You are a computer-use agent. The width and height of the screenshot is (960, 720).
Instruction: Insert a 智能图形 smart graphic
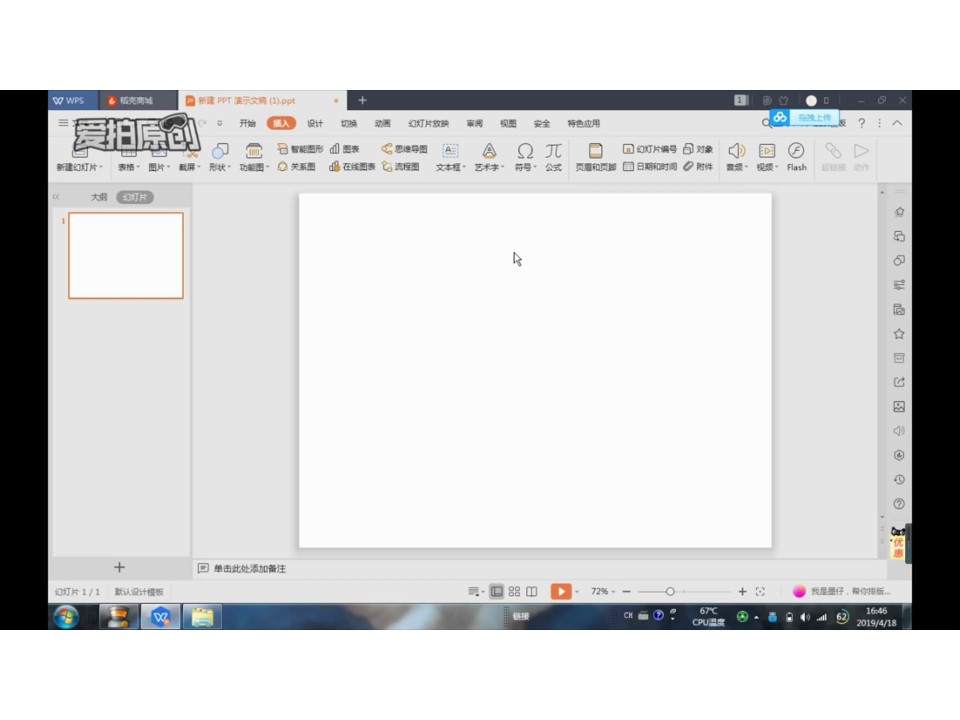[x=300, y=149]
